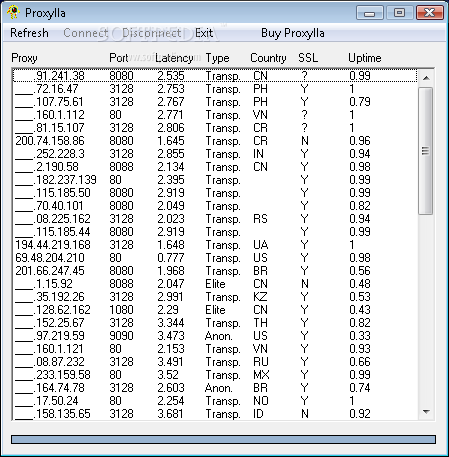Screen dimensions: 449x457
Task: Click uptime value 0.56
Action: pyautogui.click(x=360, y=271)
